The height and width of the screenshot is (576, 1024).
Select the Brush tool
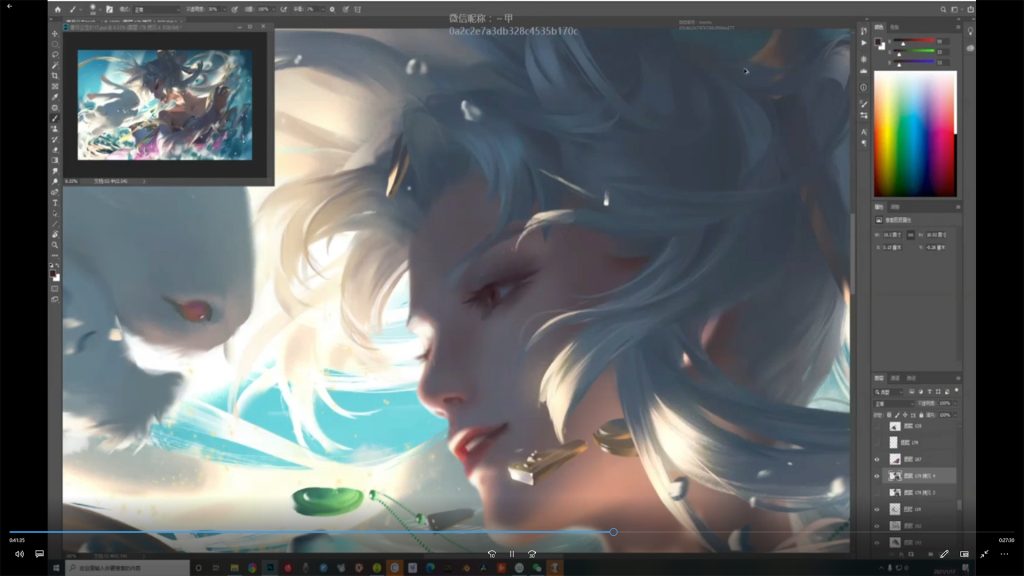55,118
